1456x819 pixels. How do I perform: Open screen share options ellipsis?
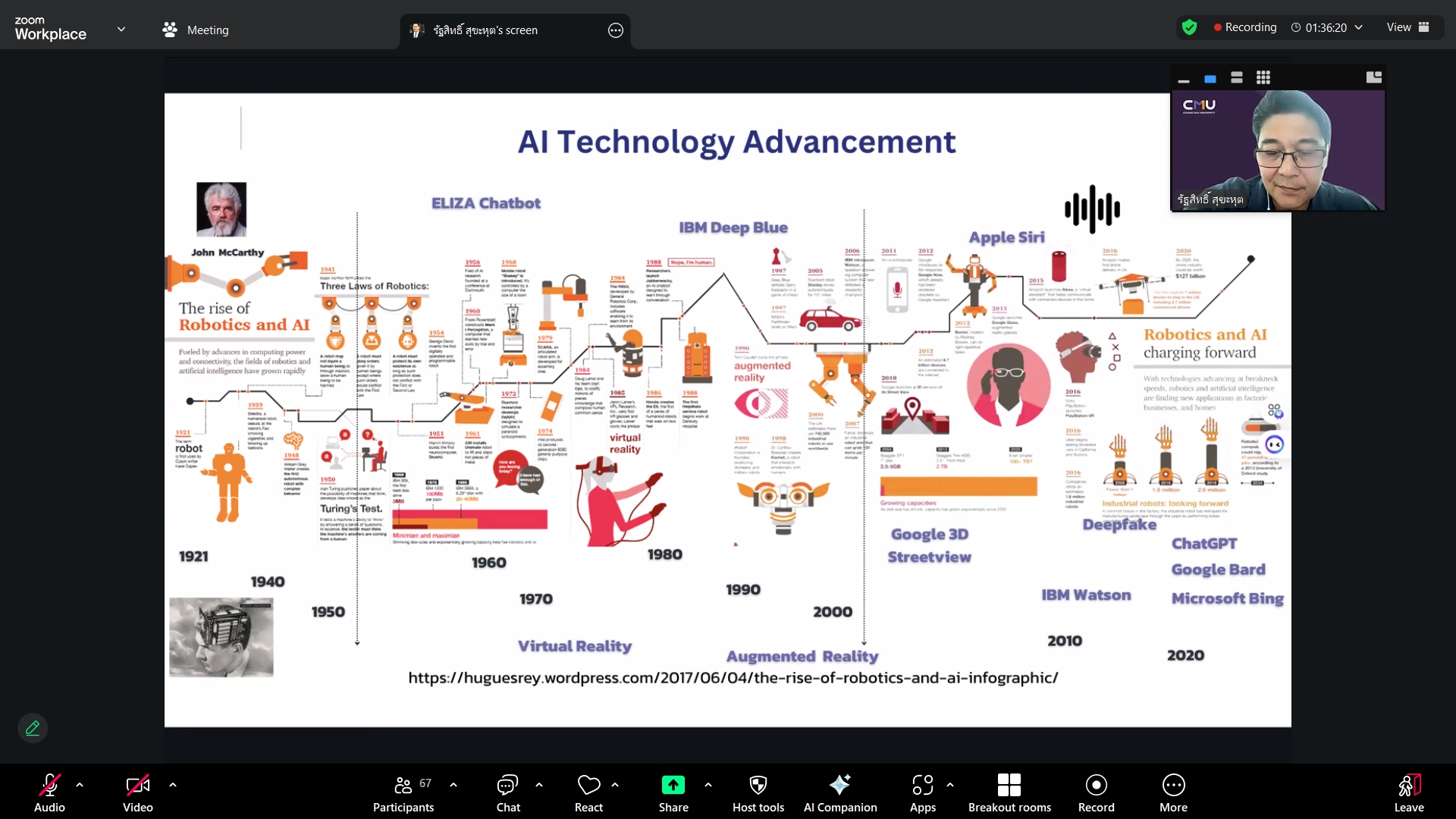coord(615,30)
